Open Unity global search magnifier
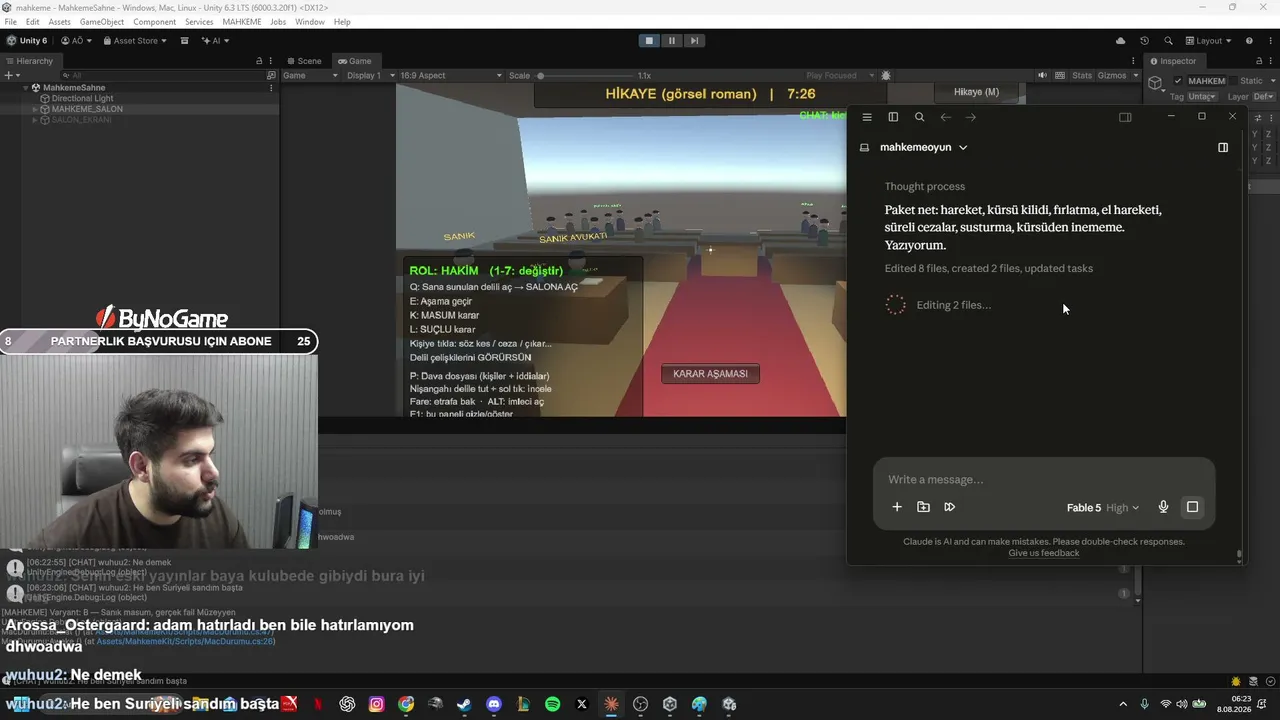This screenshot has width=1280, height=720. pyautogui.click(x=1167, y=41)
